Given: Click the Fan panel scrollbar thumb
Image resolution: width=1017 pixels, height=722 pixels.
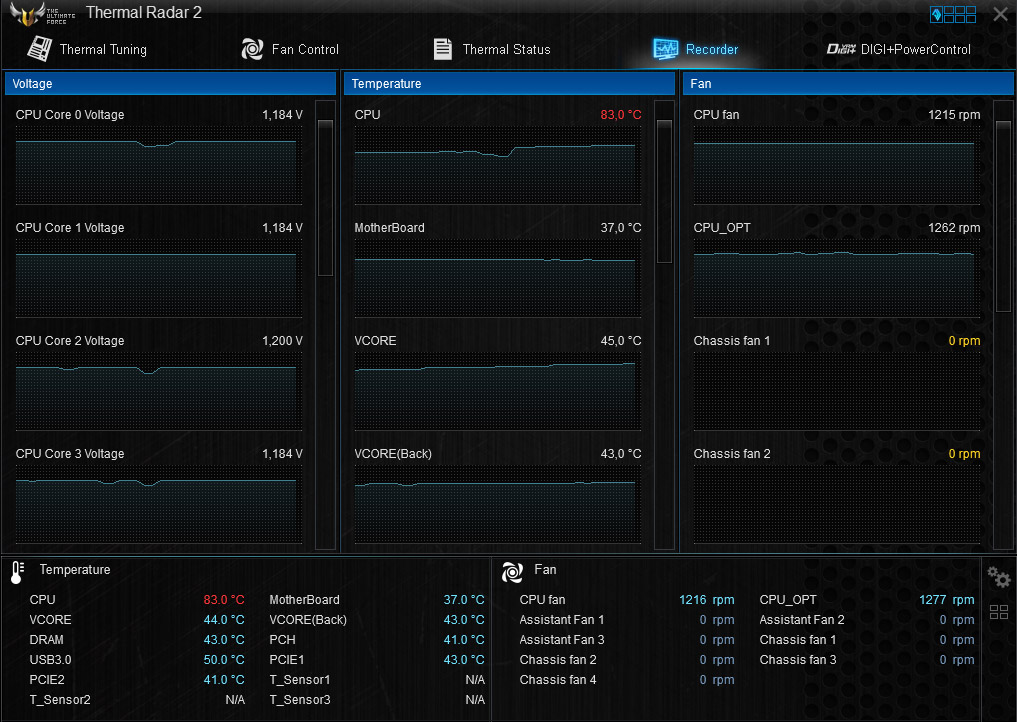Looking at the screenshot, I should [x=1003, y=216].
